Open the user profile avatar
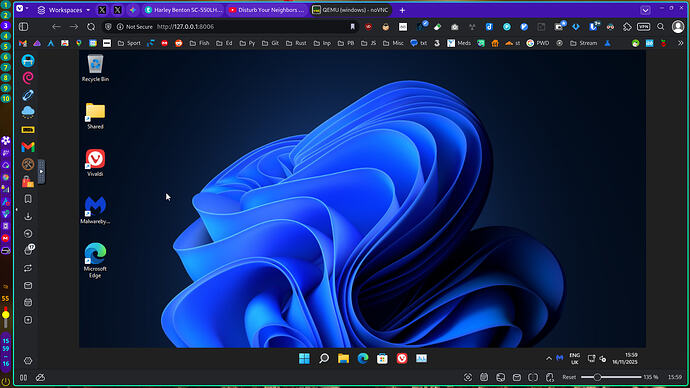The height and width of the screenshot is (388, 690). (x=678, y=27)
